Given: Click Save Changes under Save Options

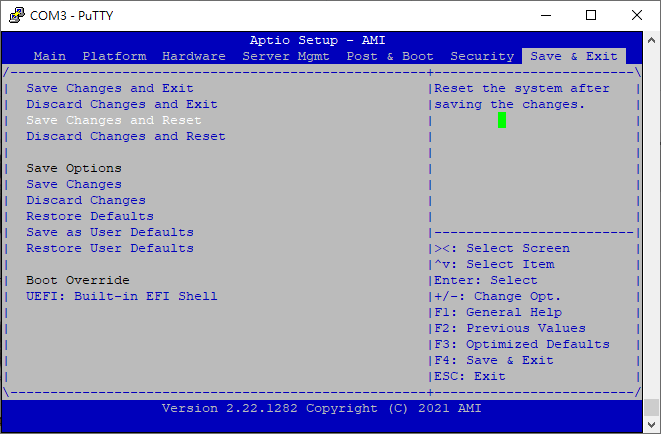Looking at the screenshot, I should point(74,184).
